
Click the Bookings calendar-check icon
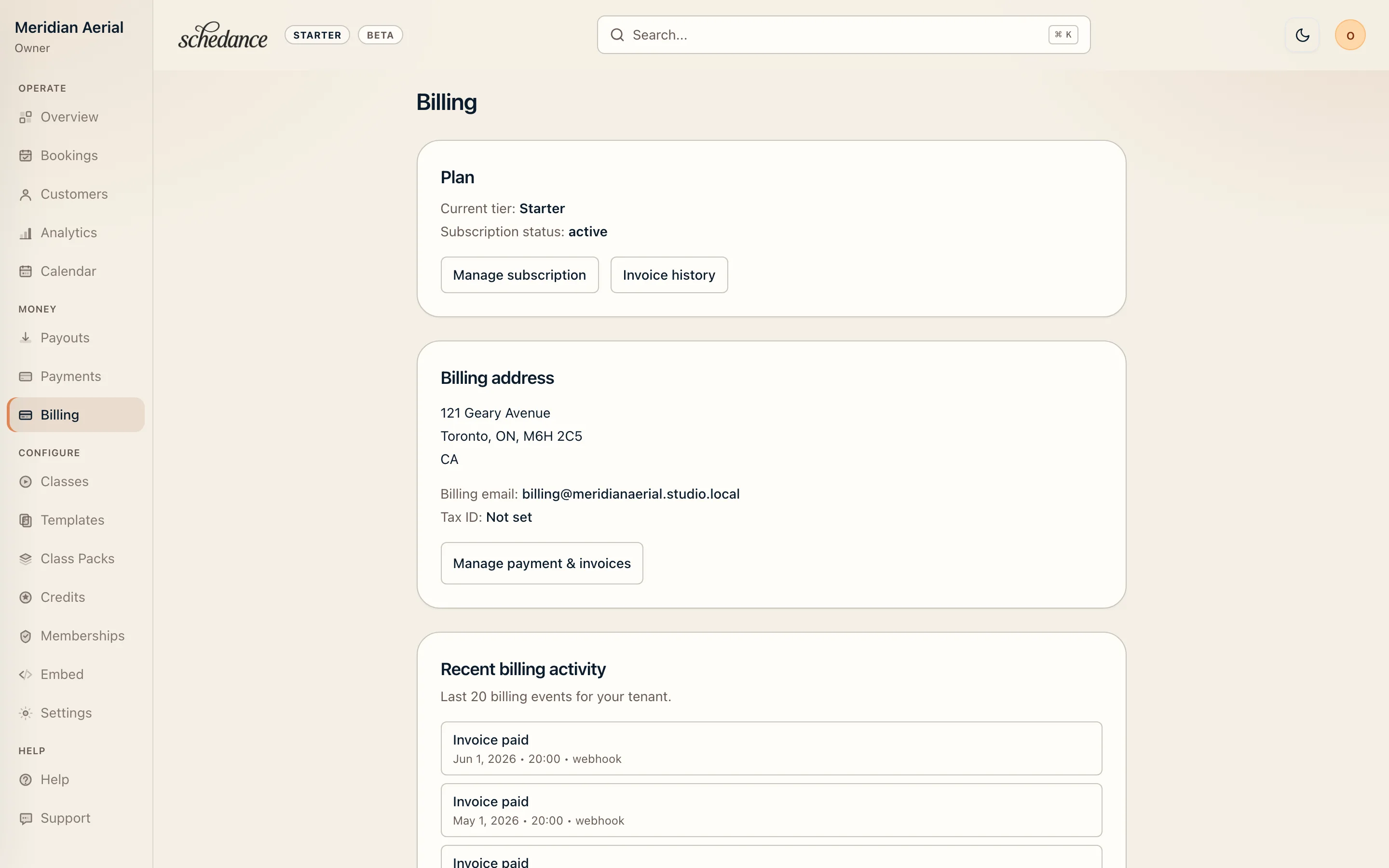[25, 156]
